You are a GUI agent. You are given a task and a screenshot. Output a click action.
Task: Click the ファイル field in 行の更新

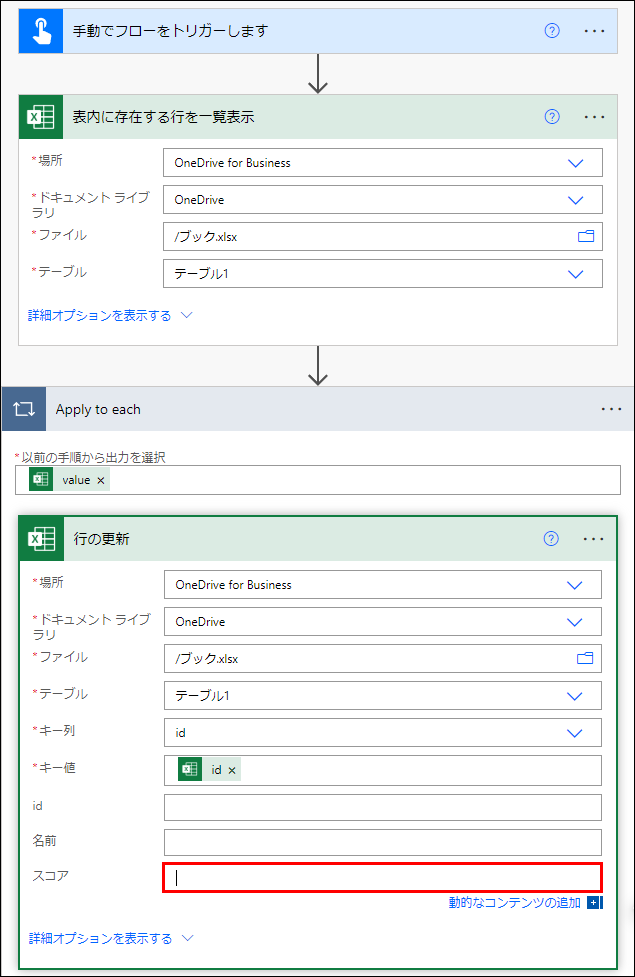click(x=383, y=659)
